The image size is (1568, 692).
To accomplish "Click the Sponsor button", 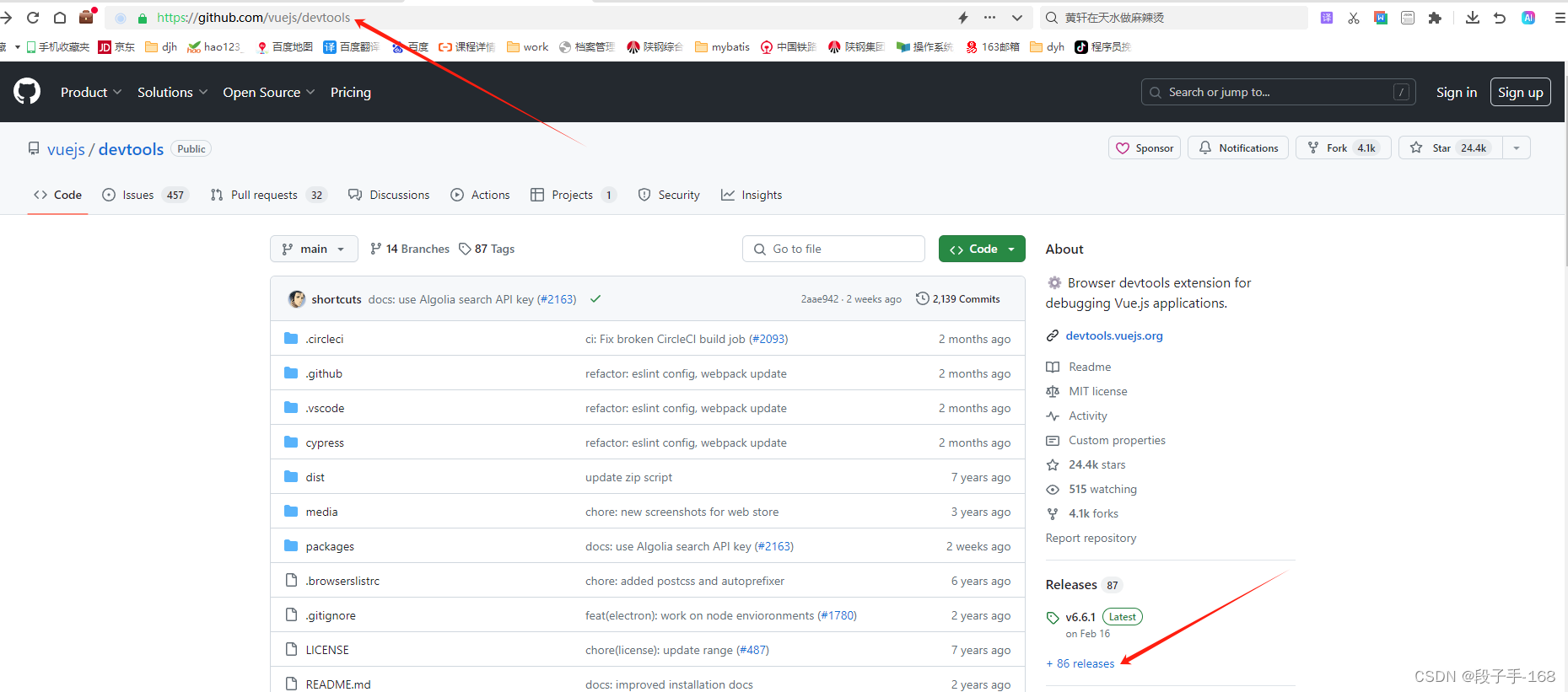I will tap(1145, 148).
